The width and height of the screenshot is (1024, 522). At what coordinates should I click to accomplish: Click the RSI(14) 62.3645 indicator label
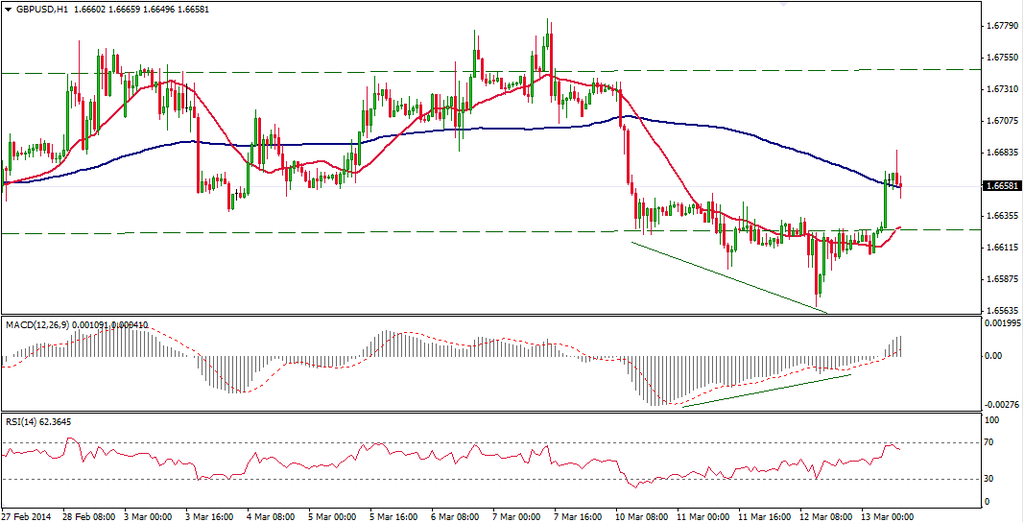pos(38,421)
